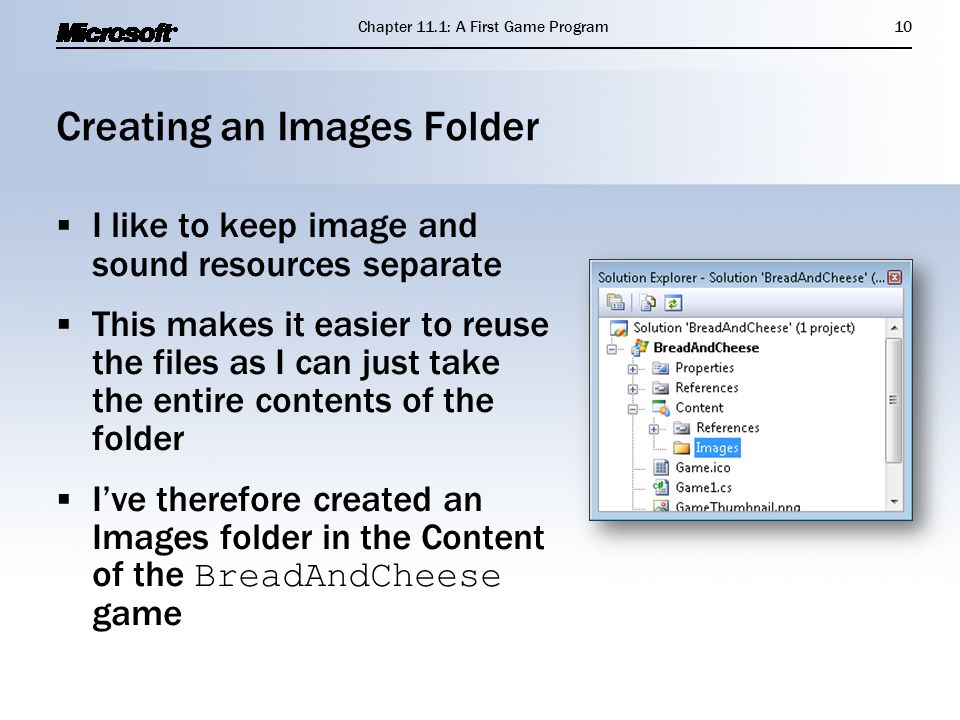Click the Content project icon
Screen dimensions: 960x720
point(661,408)
